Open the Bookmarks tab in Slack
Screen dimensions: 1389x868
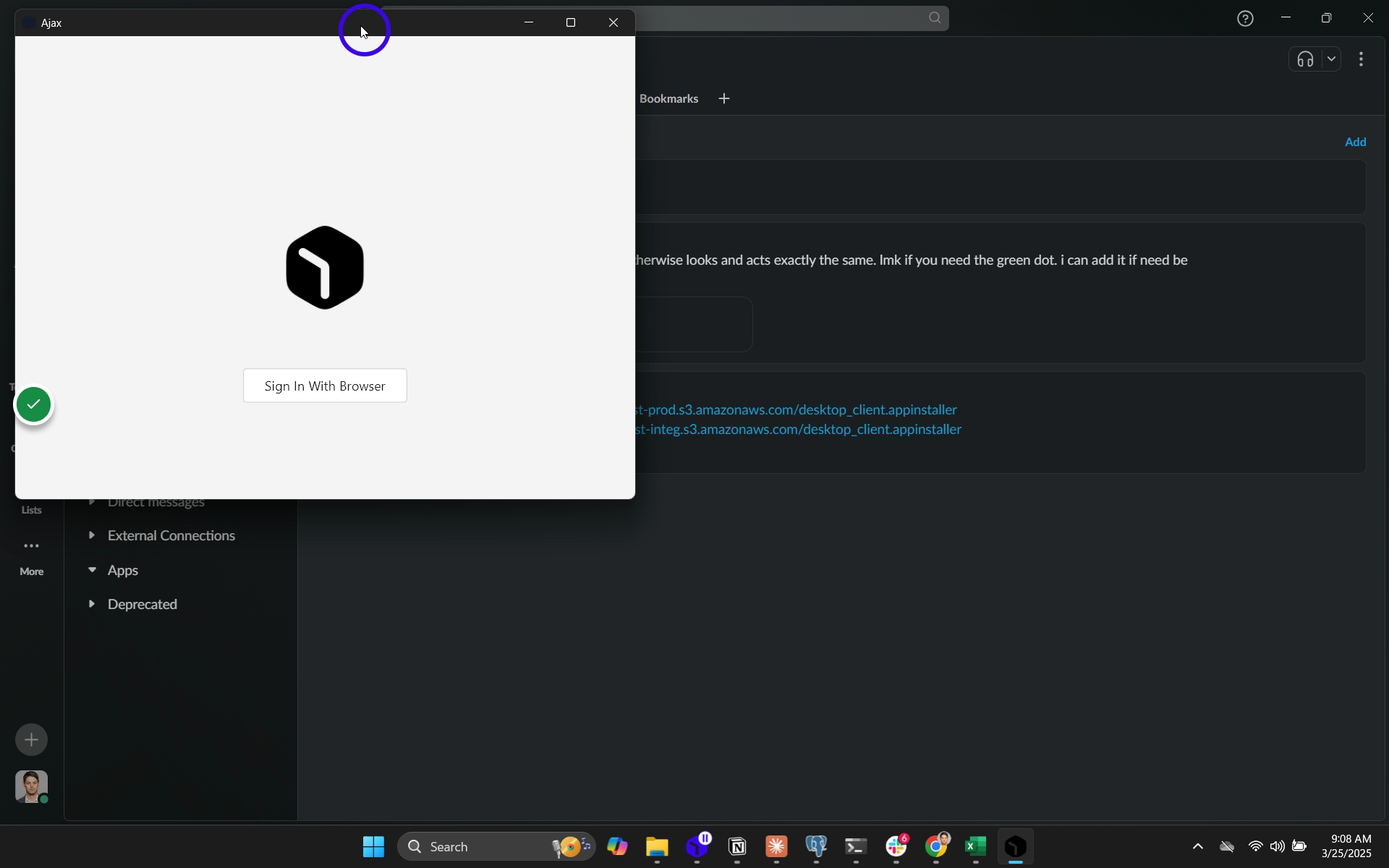pyautogui.click(x=668, y=98)
